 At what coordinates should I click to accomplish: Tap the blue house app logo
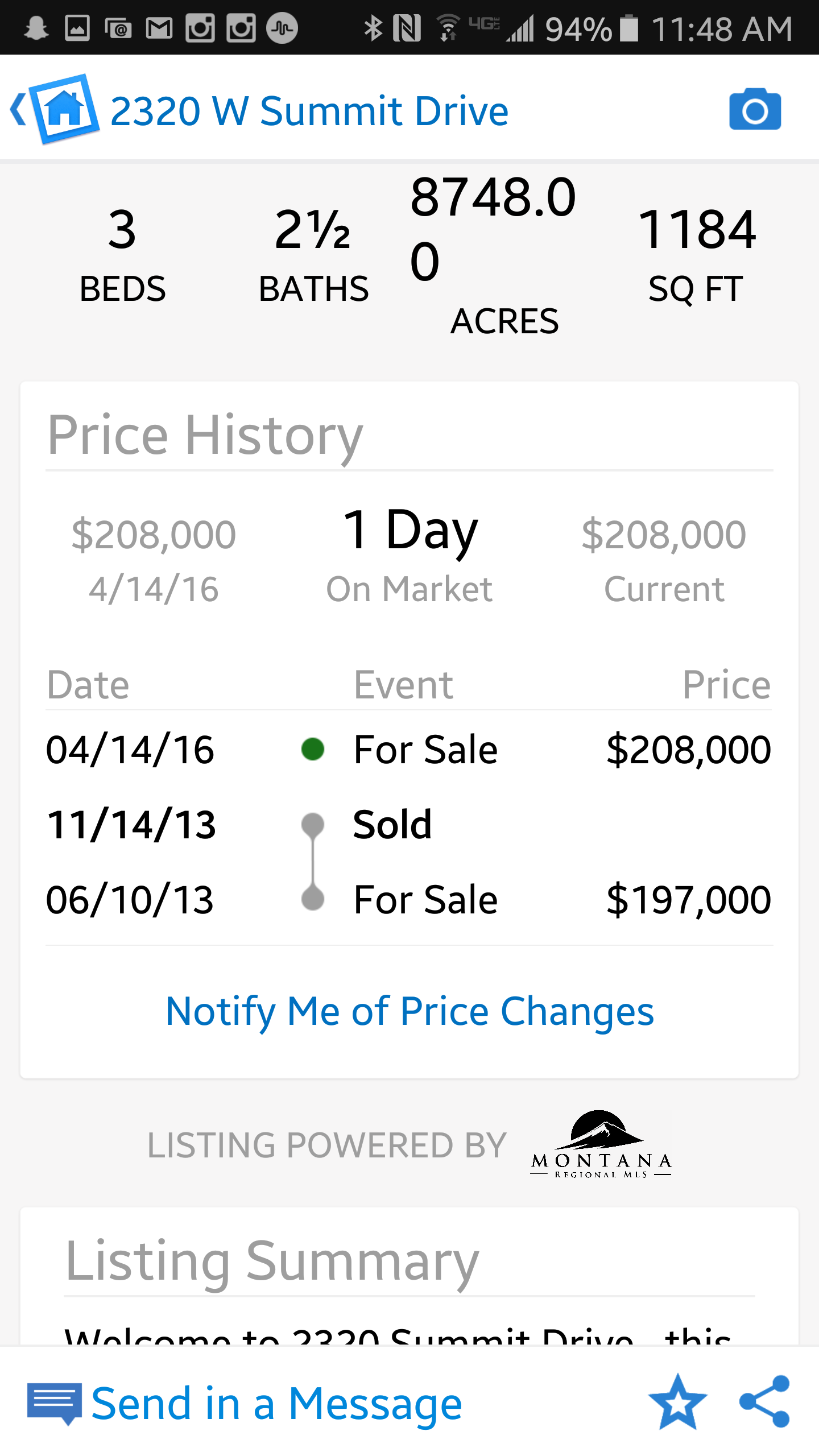coord(65,108)
